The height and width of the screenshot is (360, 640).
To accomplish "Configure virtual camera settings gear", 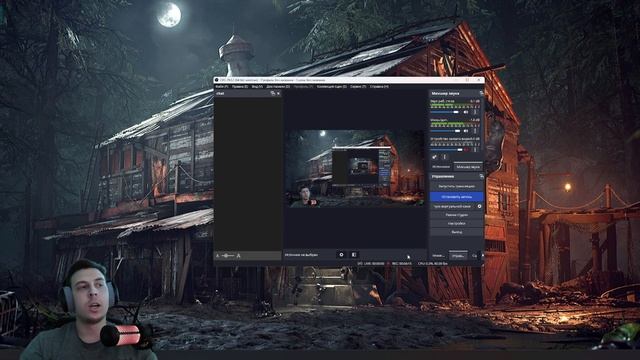I will [x=479, y=207].
